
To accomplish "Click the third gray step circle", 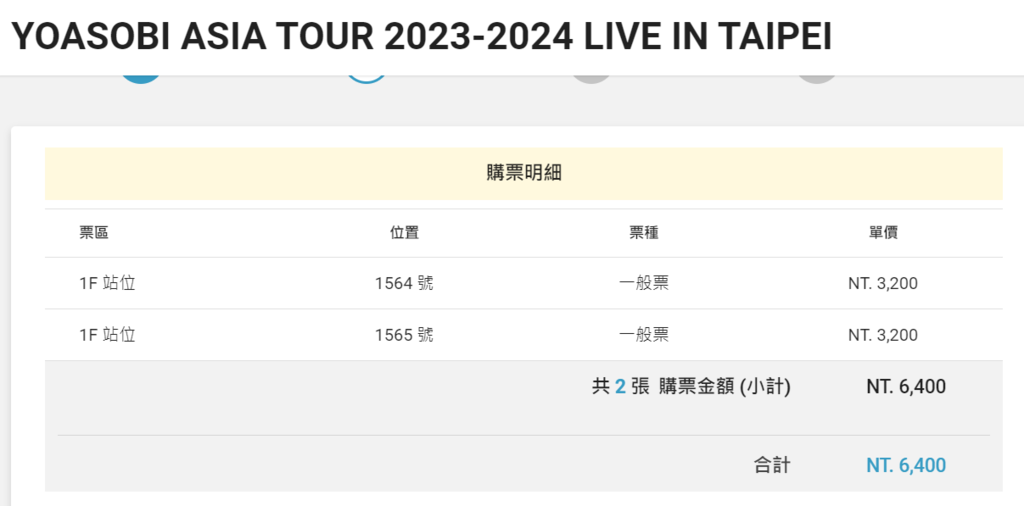I will pyautogui.click(x=592, y=79).
